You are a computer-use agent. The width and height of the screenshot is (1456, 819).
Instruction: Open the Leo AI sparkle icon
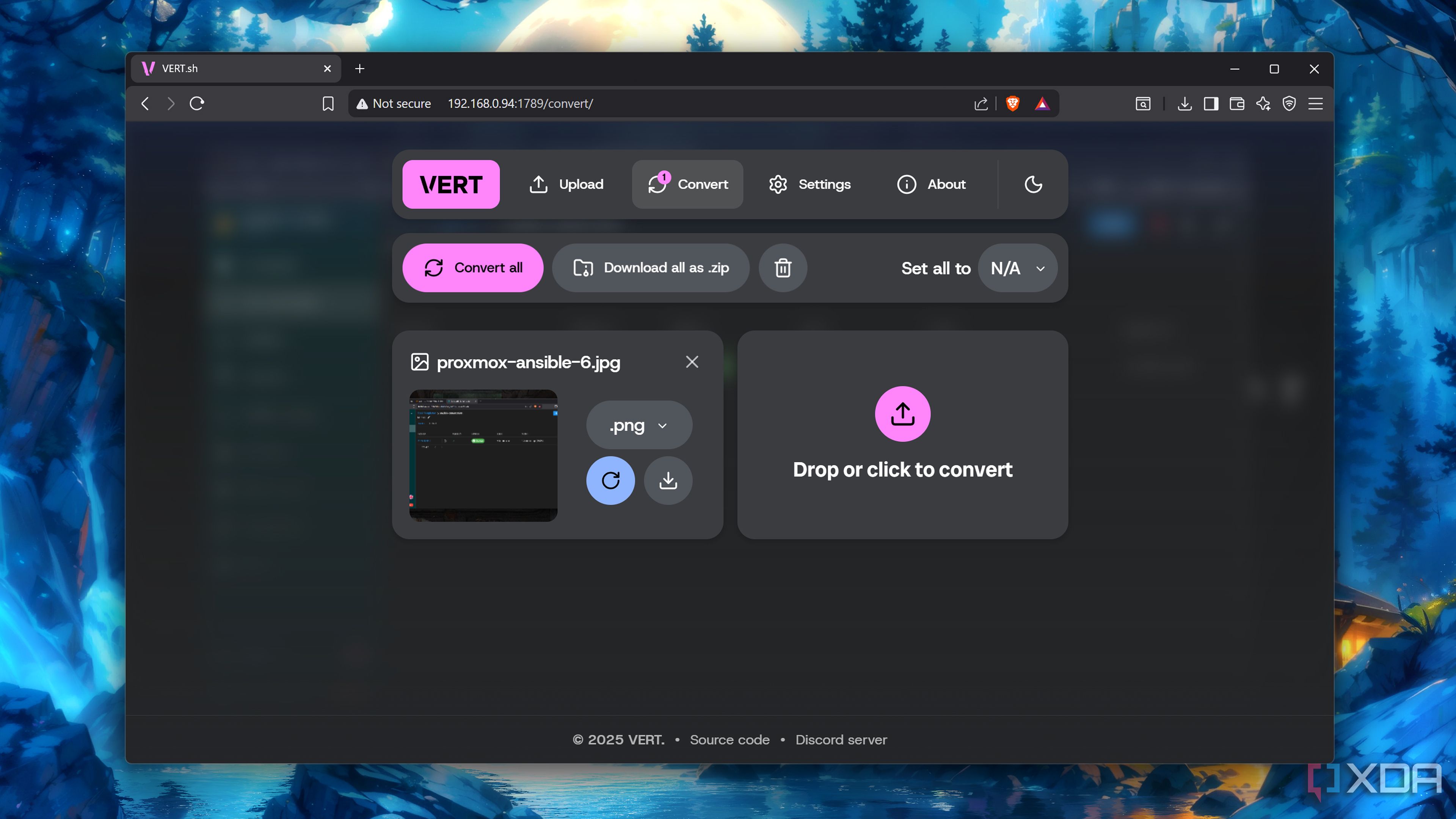click(x=1263, y=104)
